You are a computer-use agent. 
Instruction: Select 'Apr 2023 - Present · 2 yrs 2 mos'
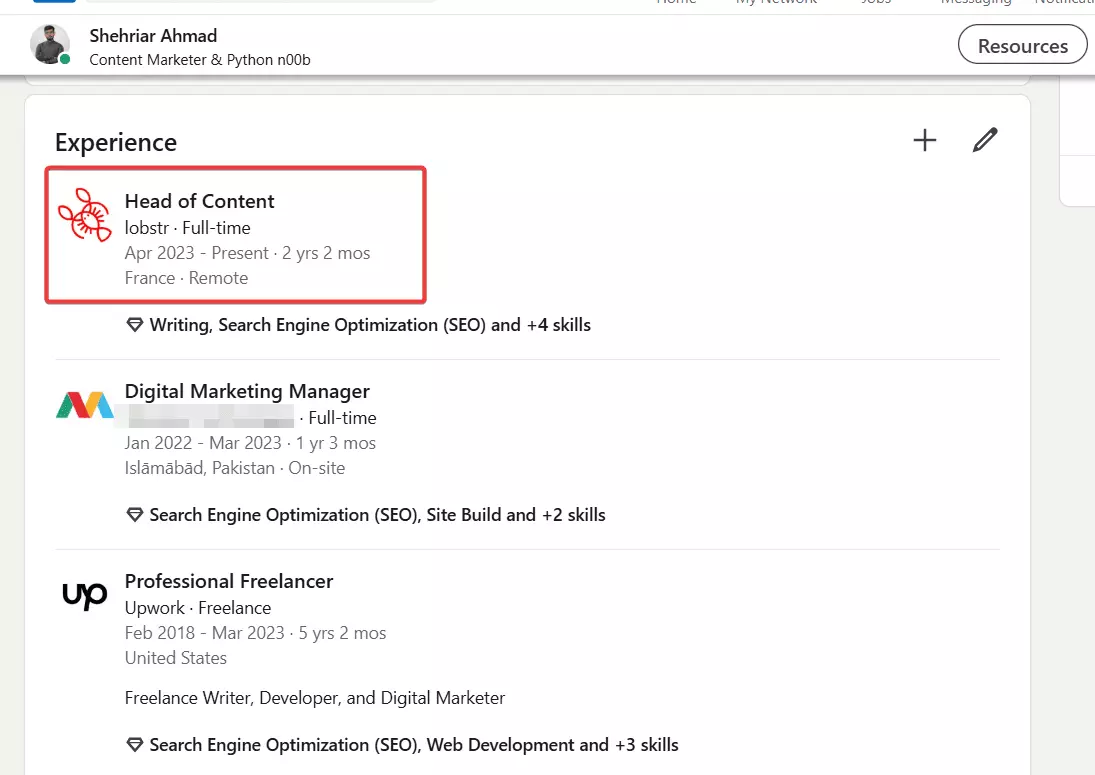tap(248, 253)
